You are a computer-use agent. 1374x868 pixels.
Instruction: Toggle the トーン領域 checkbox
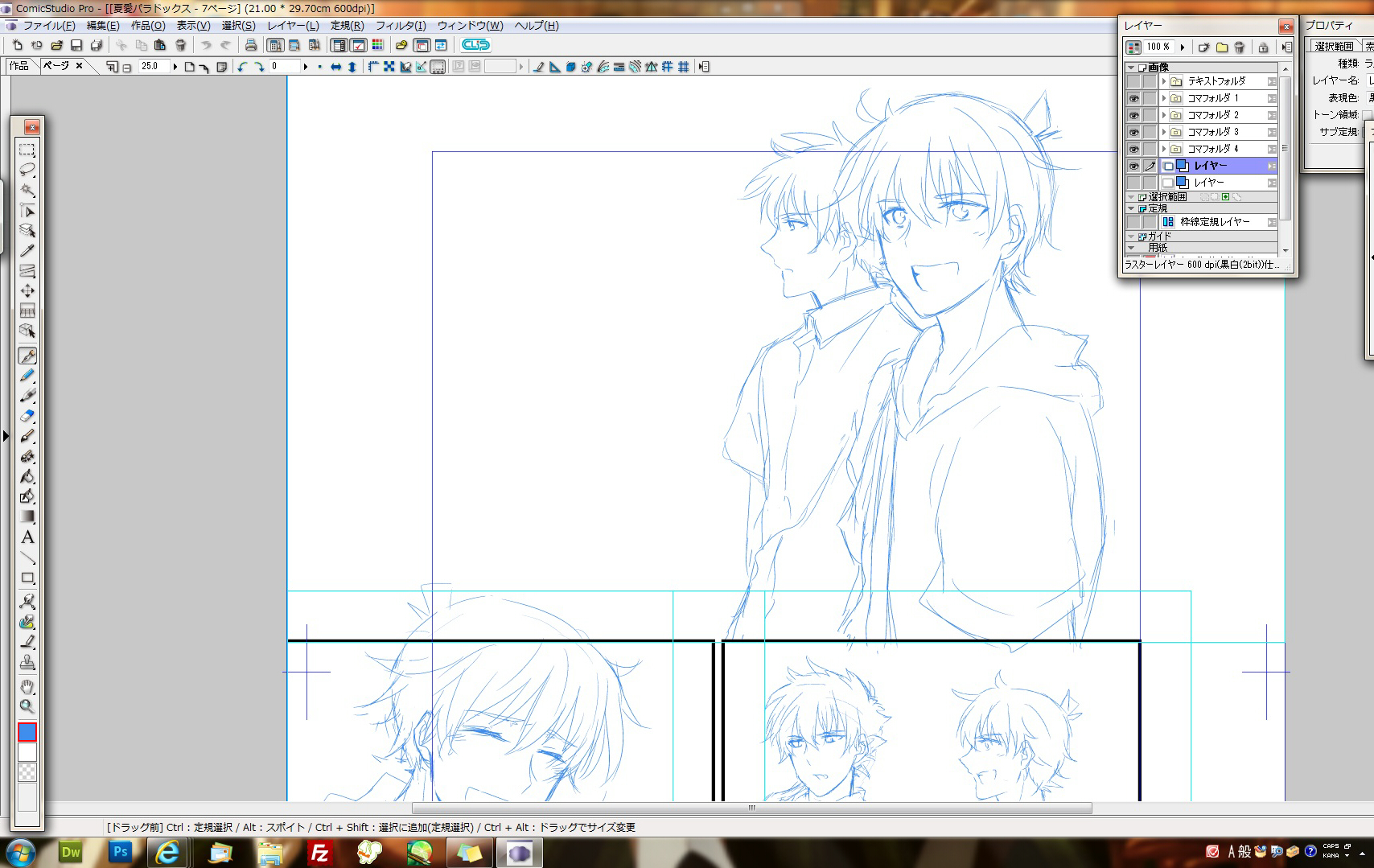tap(1368, 115)
